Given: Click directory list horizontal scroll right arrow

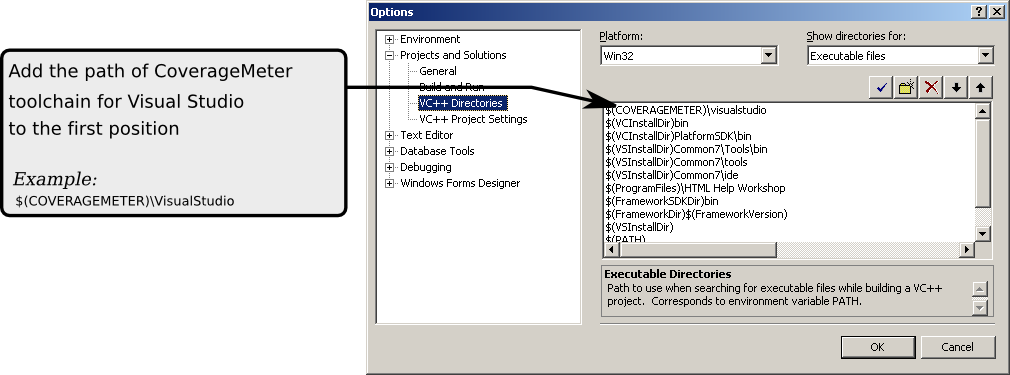Looking at the screenshot, I should pos(967,249).
